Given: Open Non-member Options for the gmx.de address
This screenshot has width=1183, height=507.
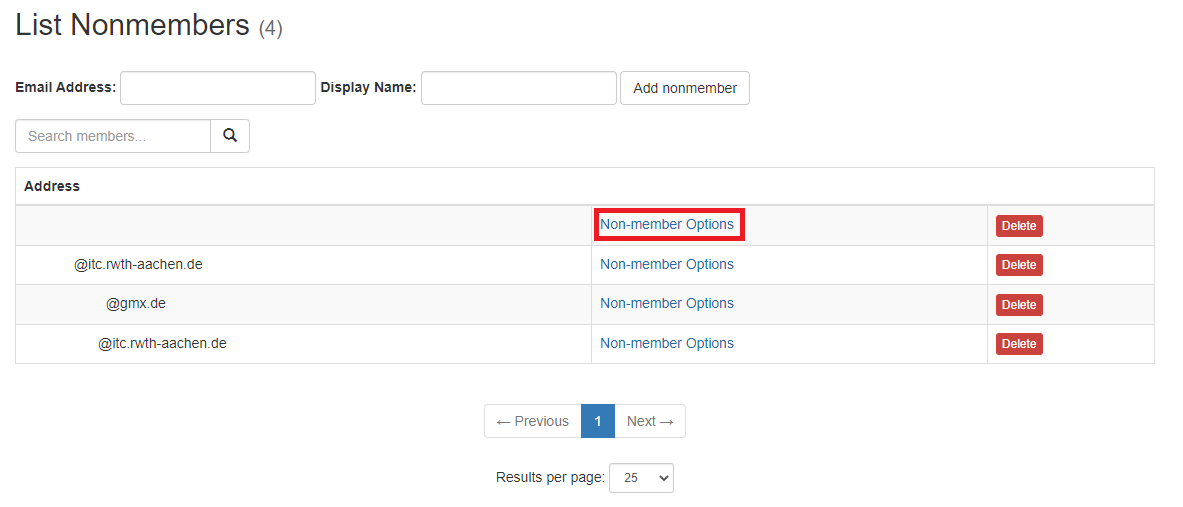Looking at the screenshot, I should point(667,304).
